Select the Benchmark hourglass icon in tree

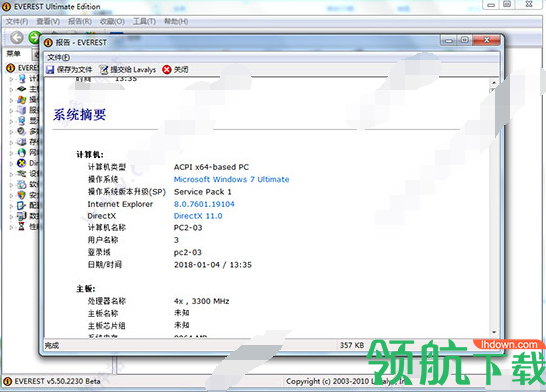22,227
